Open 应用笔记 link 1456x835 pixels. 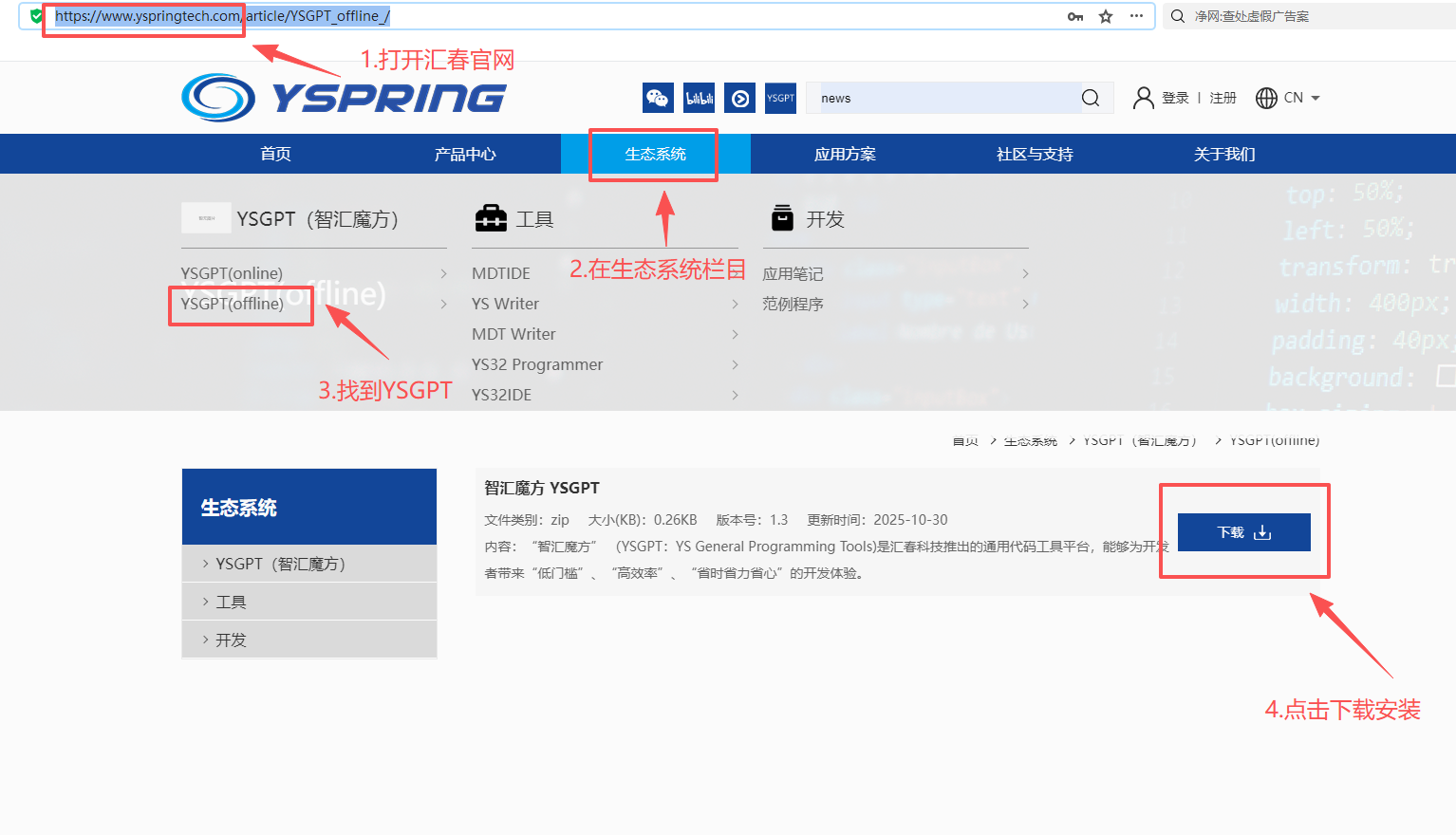pos(793,273)
